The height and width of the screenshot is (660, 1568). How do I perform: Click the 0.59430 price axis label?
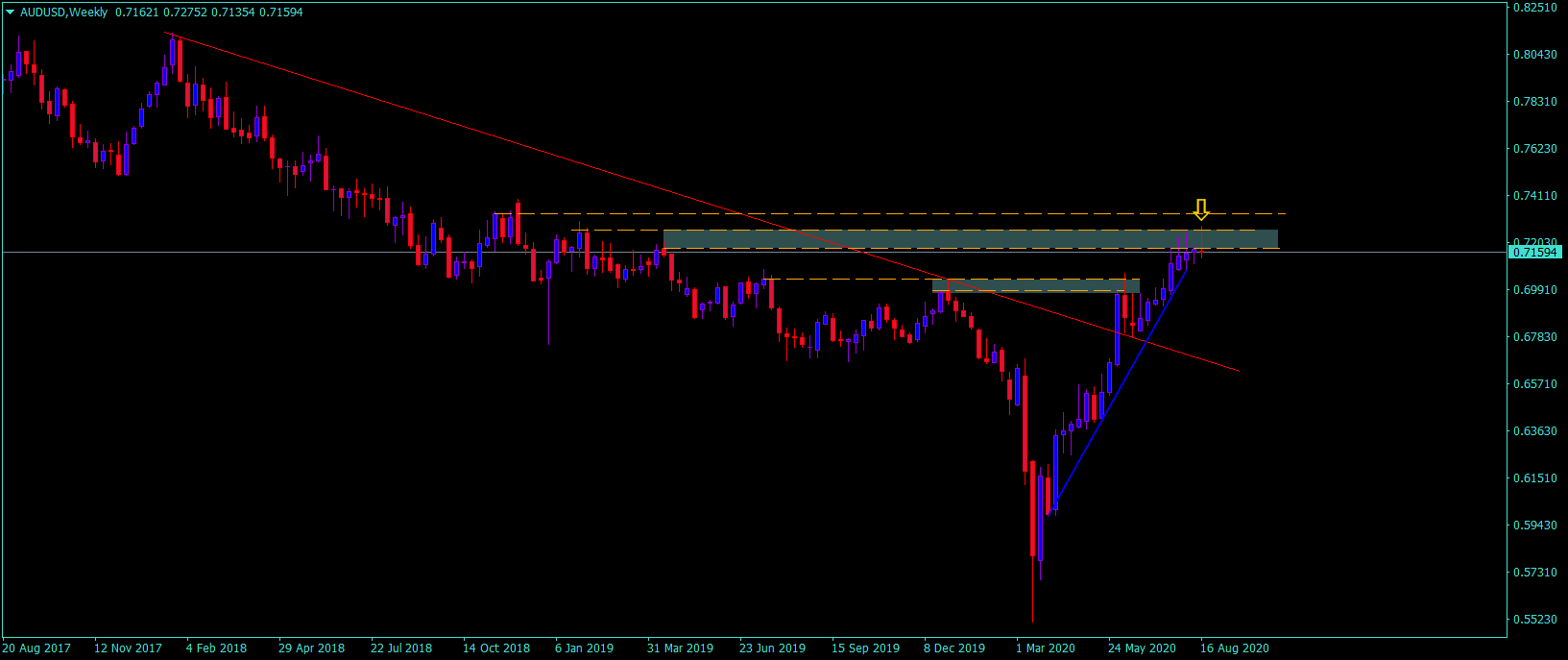pyautogui.click(x=1534, y=526)
